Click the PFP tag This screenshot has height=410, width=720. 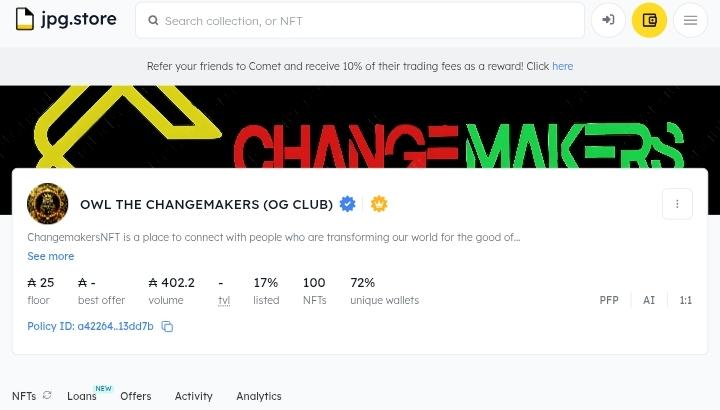(609, 300)
